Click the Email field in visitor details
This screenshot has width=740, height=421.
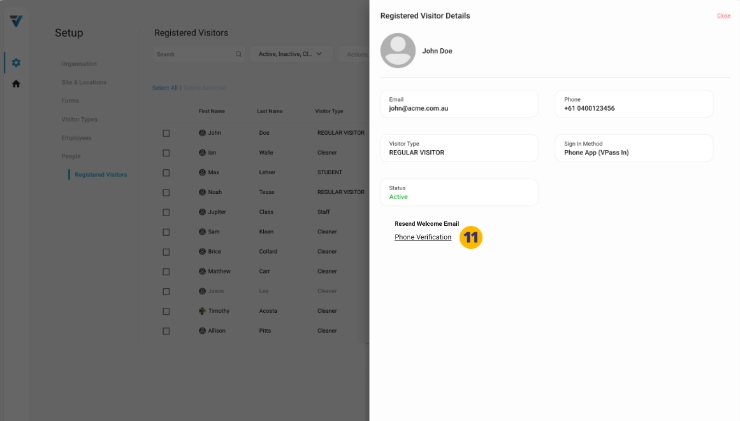[x=463, y=104]
